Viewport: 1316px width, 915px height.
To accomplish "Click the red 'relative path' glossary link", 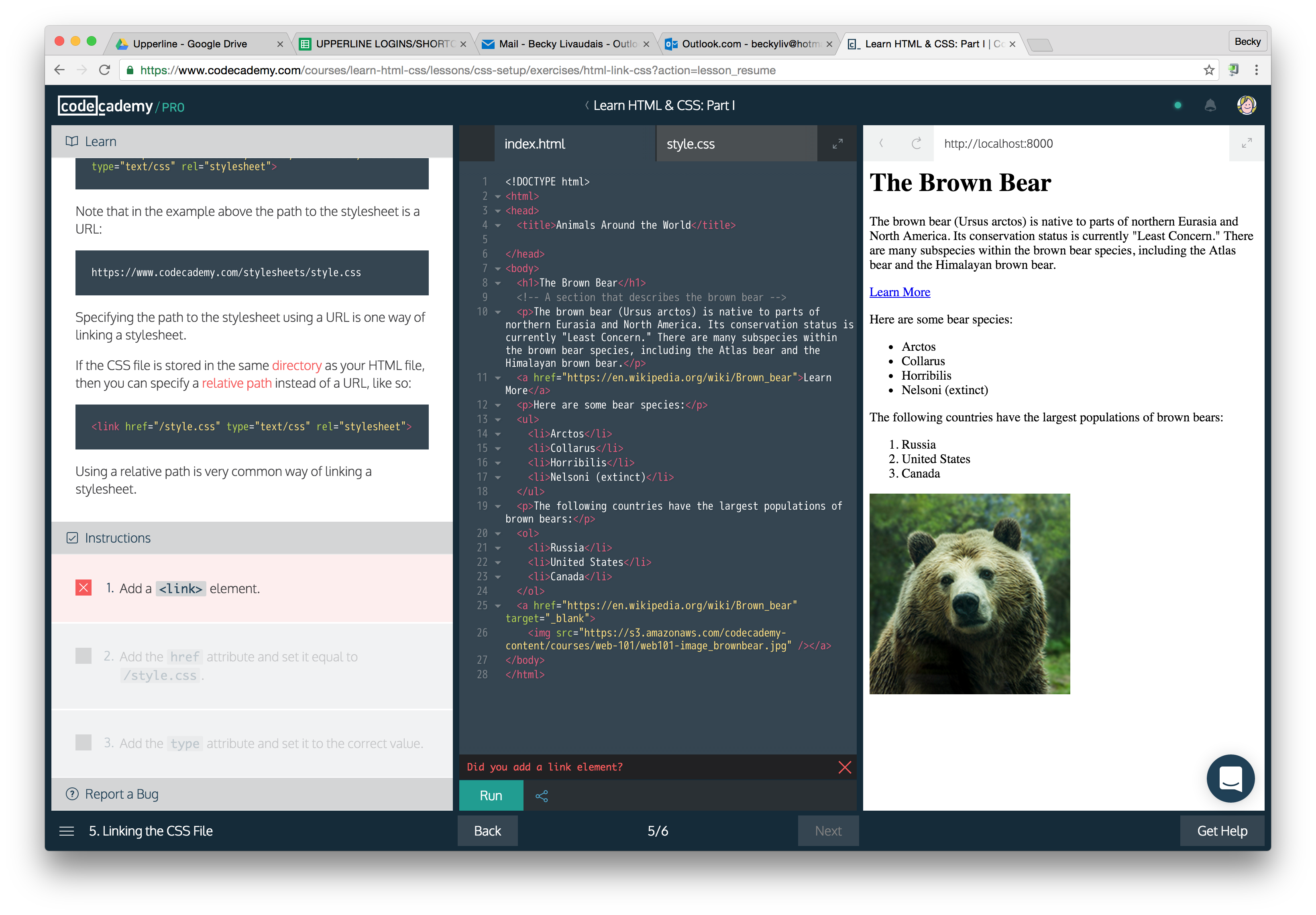I will tap(236, 383).
